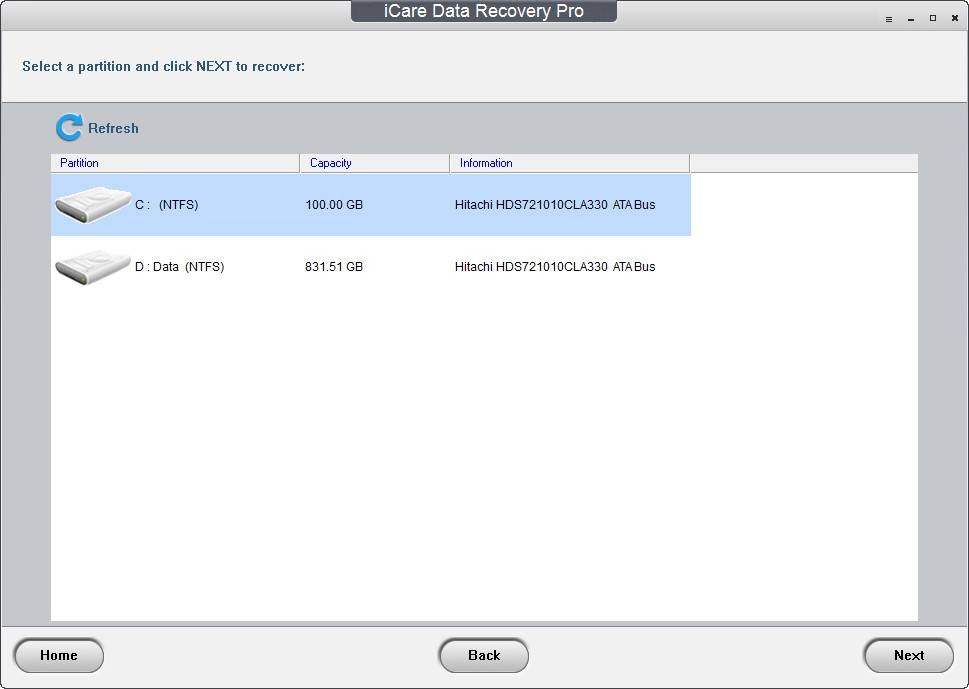Click the 100.00 GB capacity cell

(x=334, y=205)
